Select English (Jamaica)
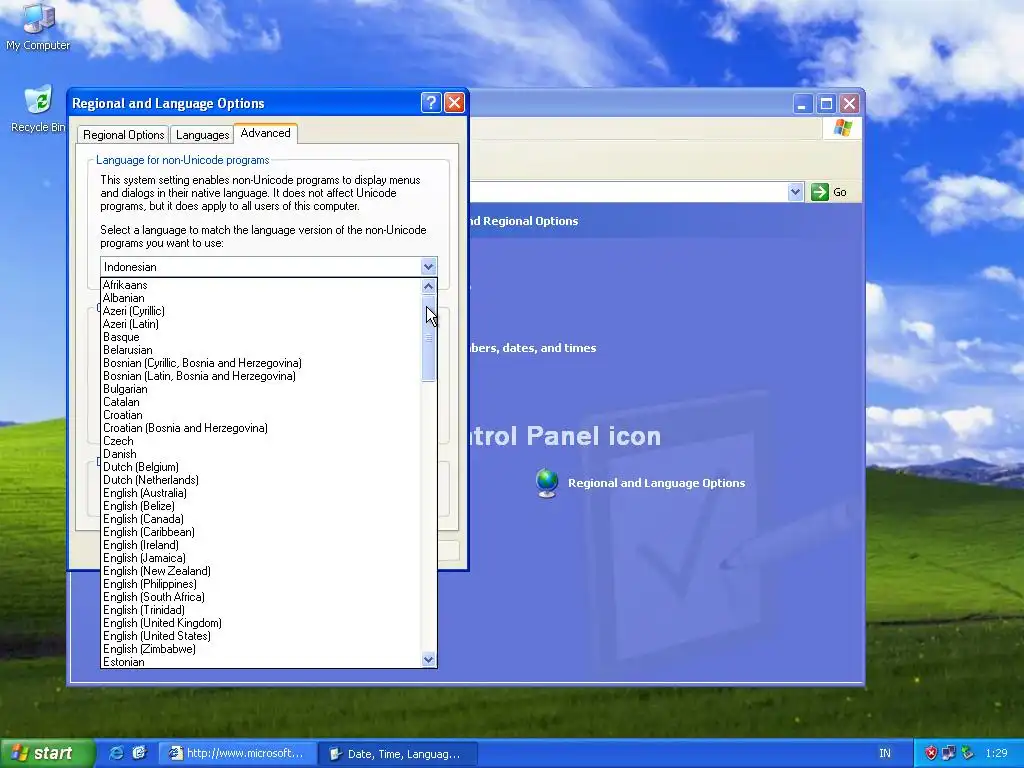 [261, 558]
